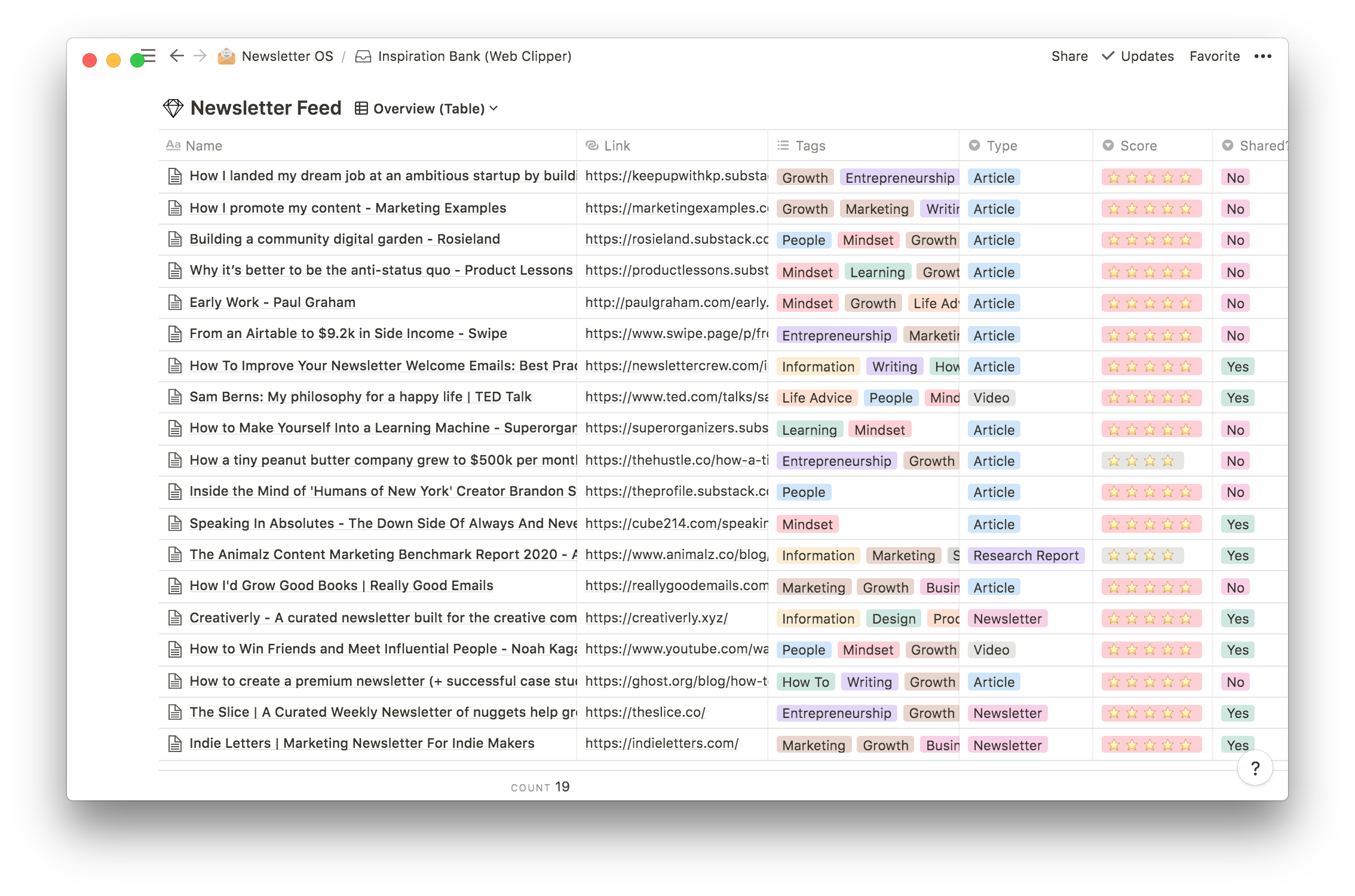Open Why it's better to be anti-status quo page
The image size is (1355, 896).
coord(381,270)
